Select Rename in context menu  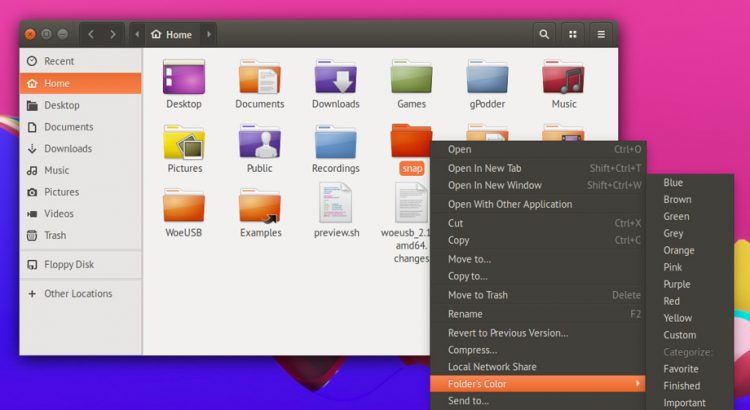(x=538, y=314)
